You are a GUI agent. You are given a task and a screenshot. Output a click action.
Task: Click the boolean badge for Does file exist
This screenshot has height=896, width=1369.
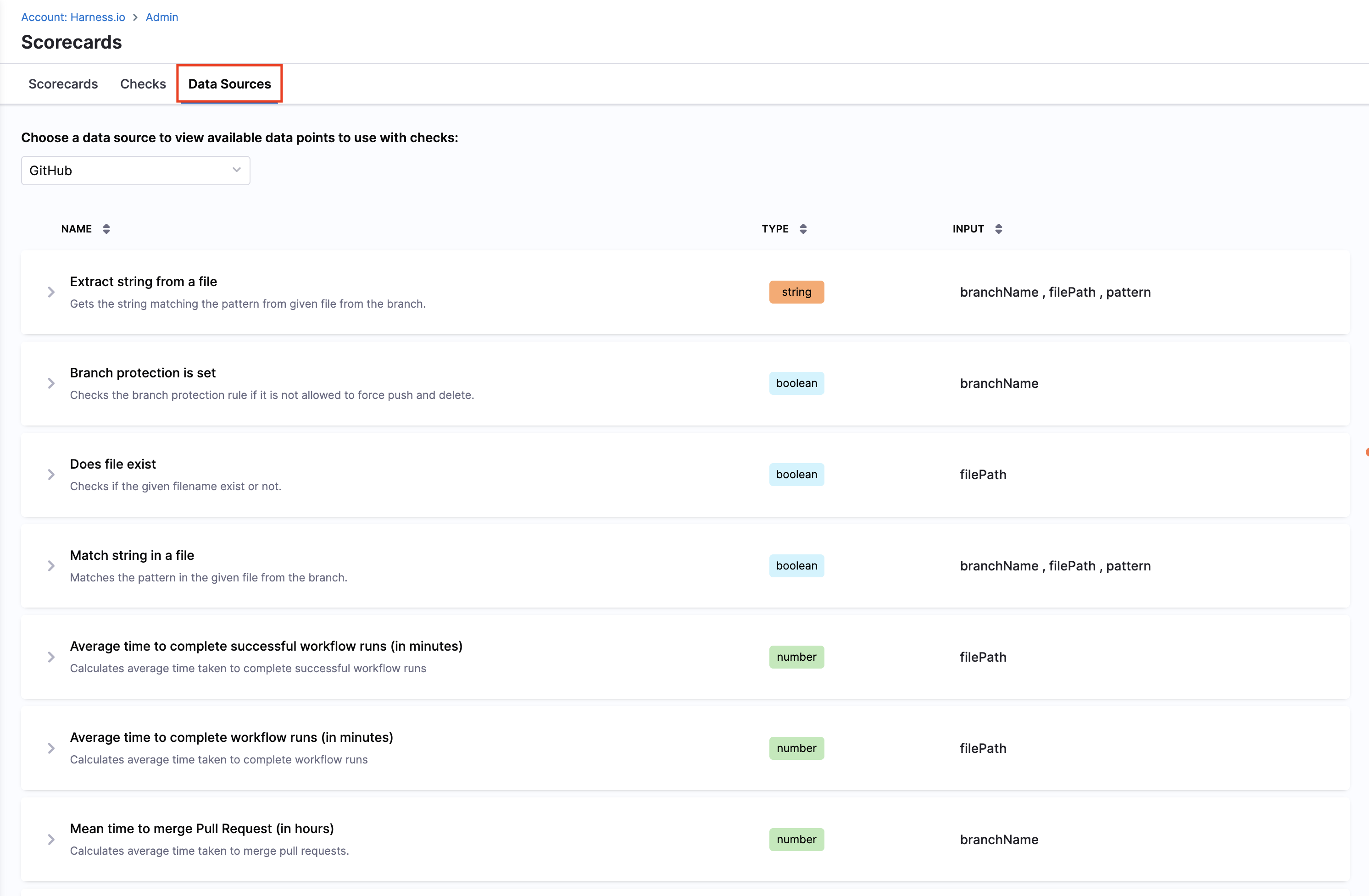click(x=796, y=475)
